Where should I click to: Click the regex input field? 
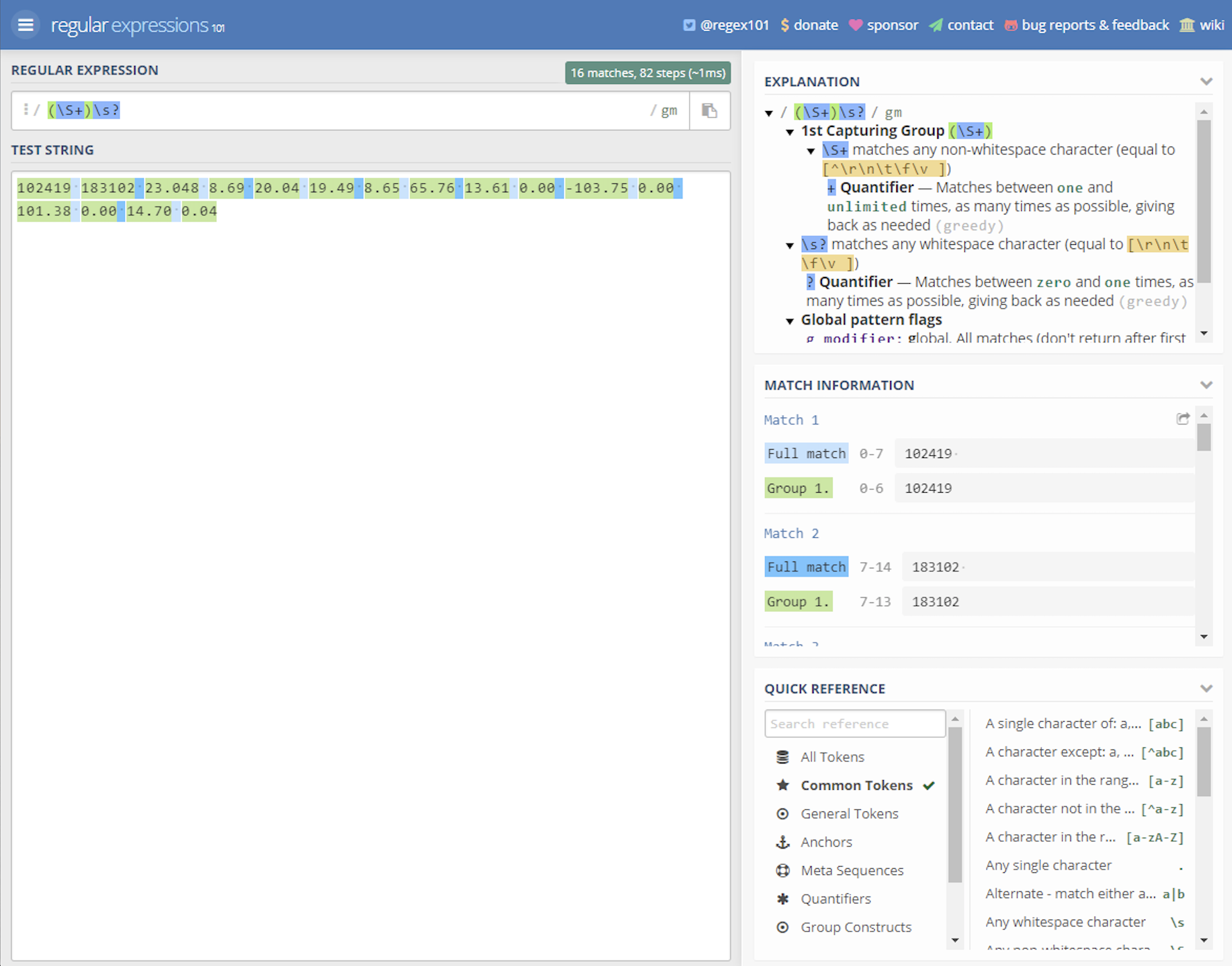[347, 110]
